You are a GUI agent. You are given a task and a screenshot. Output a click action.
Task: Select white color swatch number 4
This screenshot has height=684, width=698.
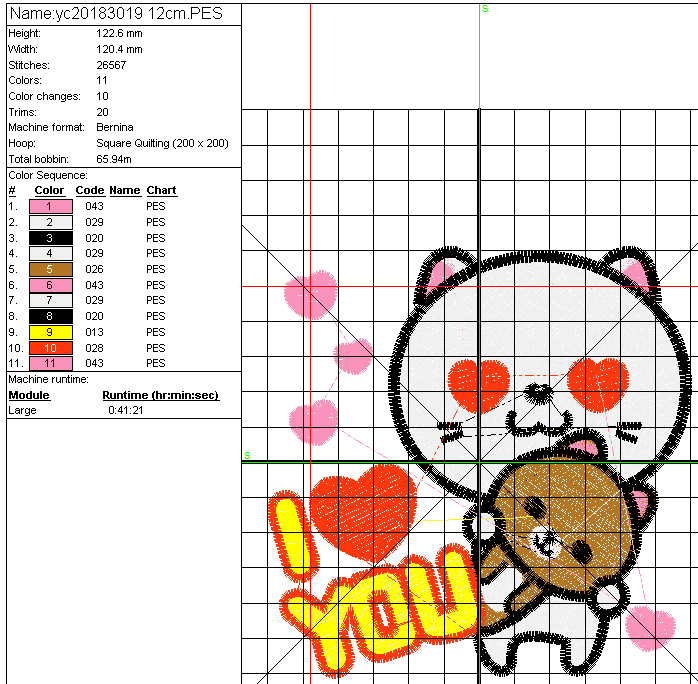51,253
